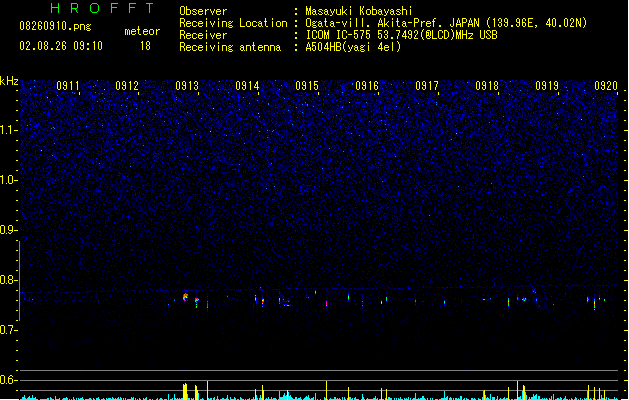The image size is (629, 400).
Task: Click the observer name Masayuki Kobayashi
Action: point(359,11)
